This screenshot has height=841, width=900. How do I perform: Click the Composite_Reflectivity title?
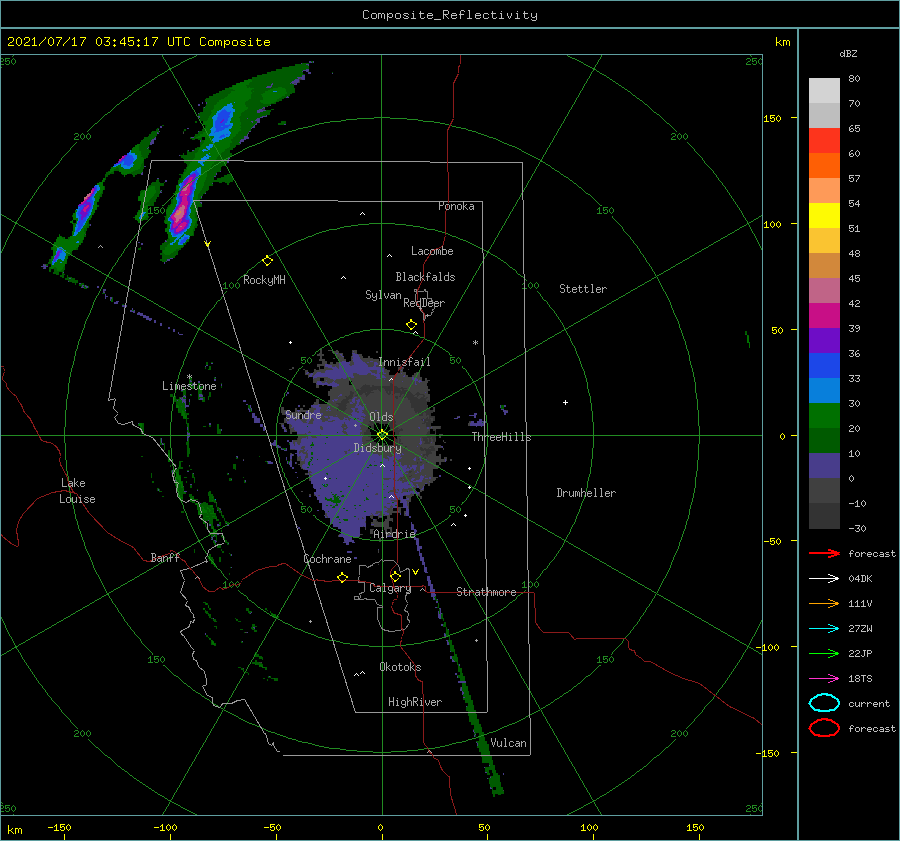click(450, 15)
